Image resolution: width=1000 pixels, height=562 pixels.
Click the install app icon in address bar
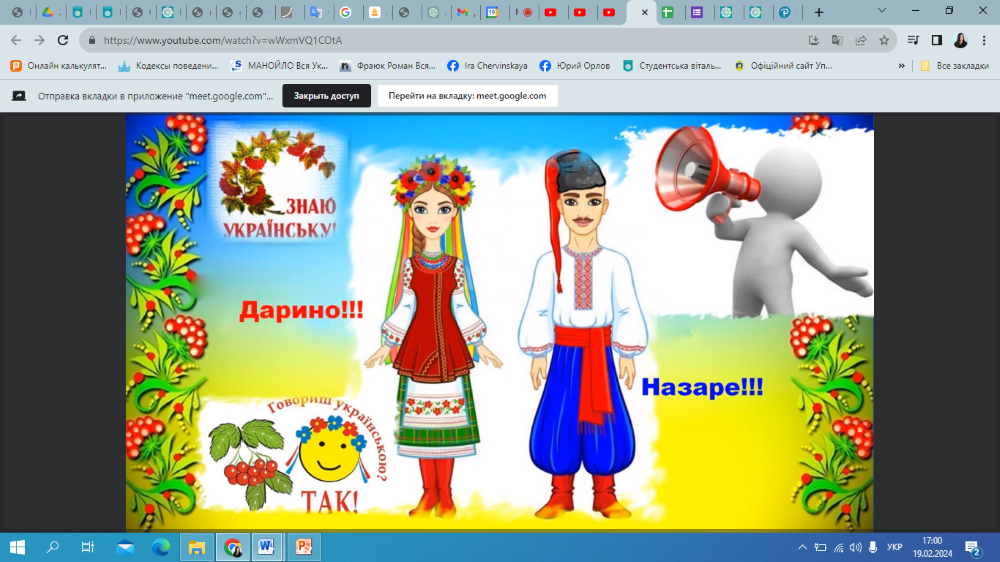[814, 40]
